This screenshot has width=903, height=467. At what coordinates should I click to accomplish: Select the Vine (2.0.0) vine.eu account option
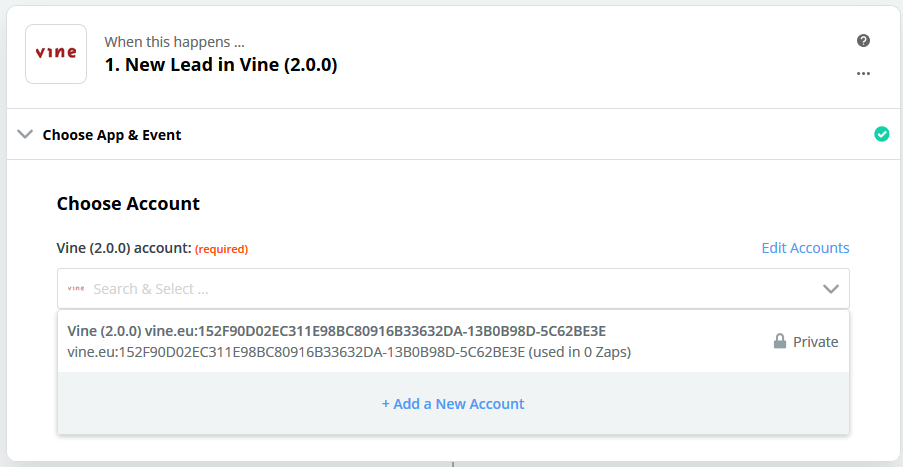pos(453,341)
